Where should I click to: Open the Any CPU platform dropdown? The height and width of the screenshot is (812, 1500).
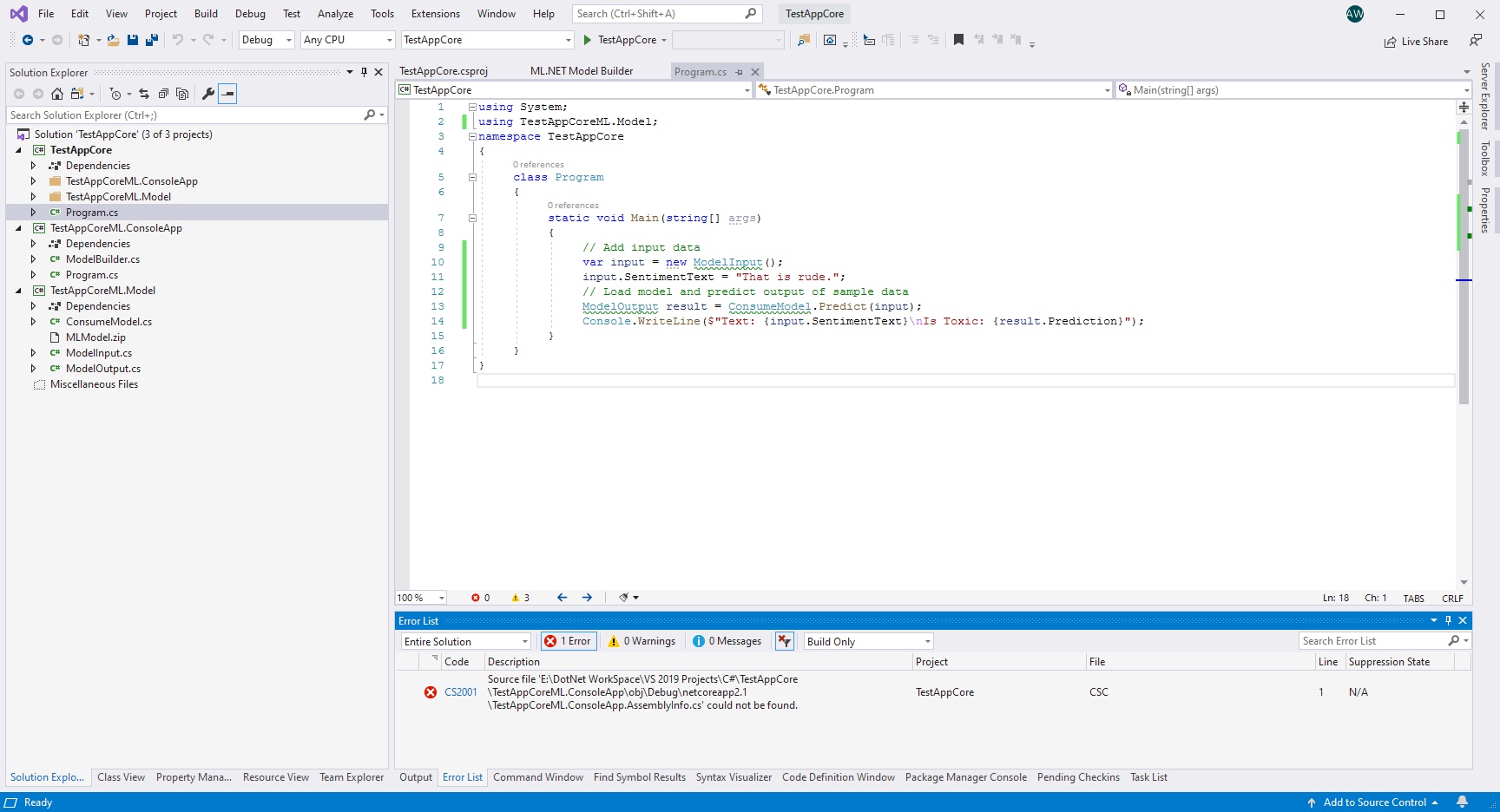point(346,40)
